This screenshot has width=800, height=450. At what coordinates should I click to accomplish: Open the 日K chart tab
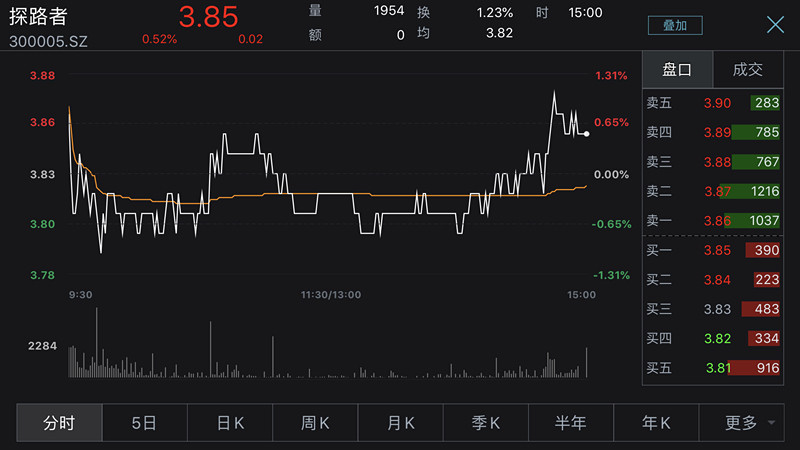click(x=230, y=422)
